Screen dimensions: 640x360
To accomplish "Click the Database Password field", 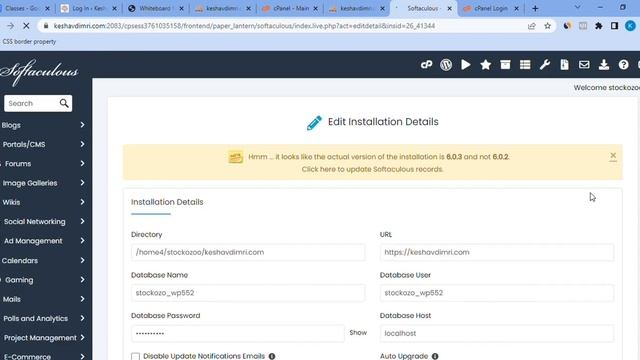I will point(238,333).
